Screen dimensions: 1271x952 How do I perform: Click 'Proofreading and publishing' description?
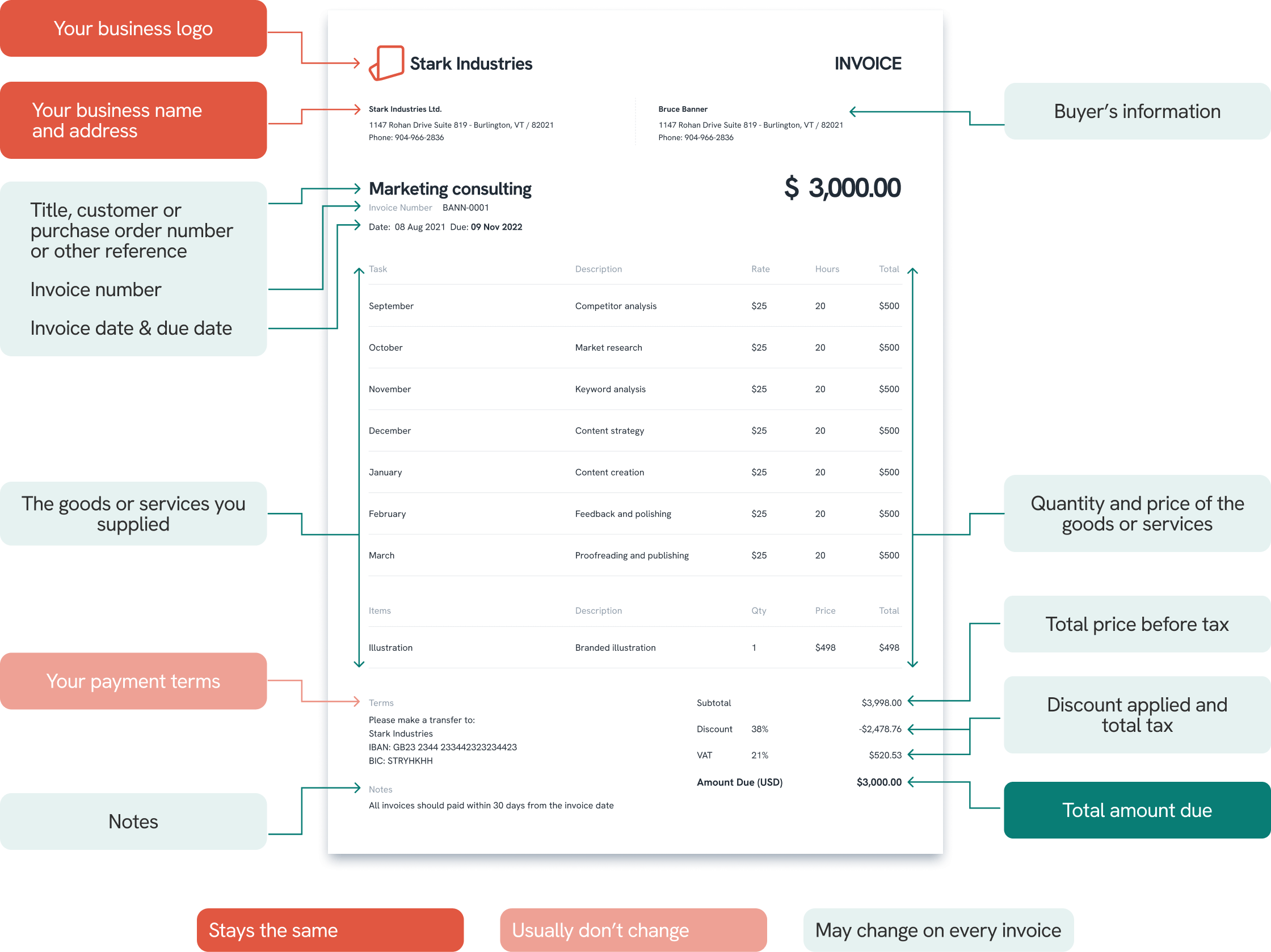(x=632, y=555)
